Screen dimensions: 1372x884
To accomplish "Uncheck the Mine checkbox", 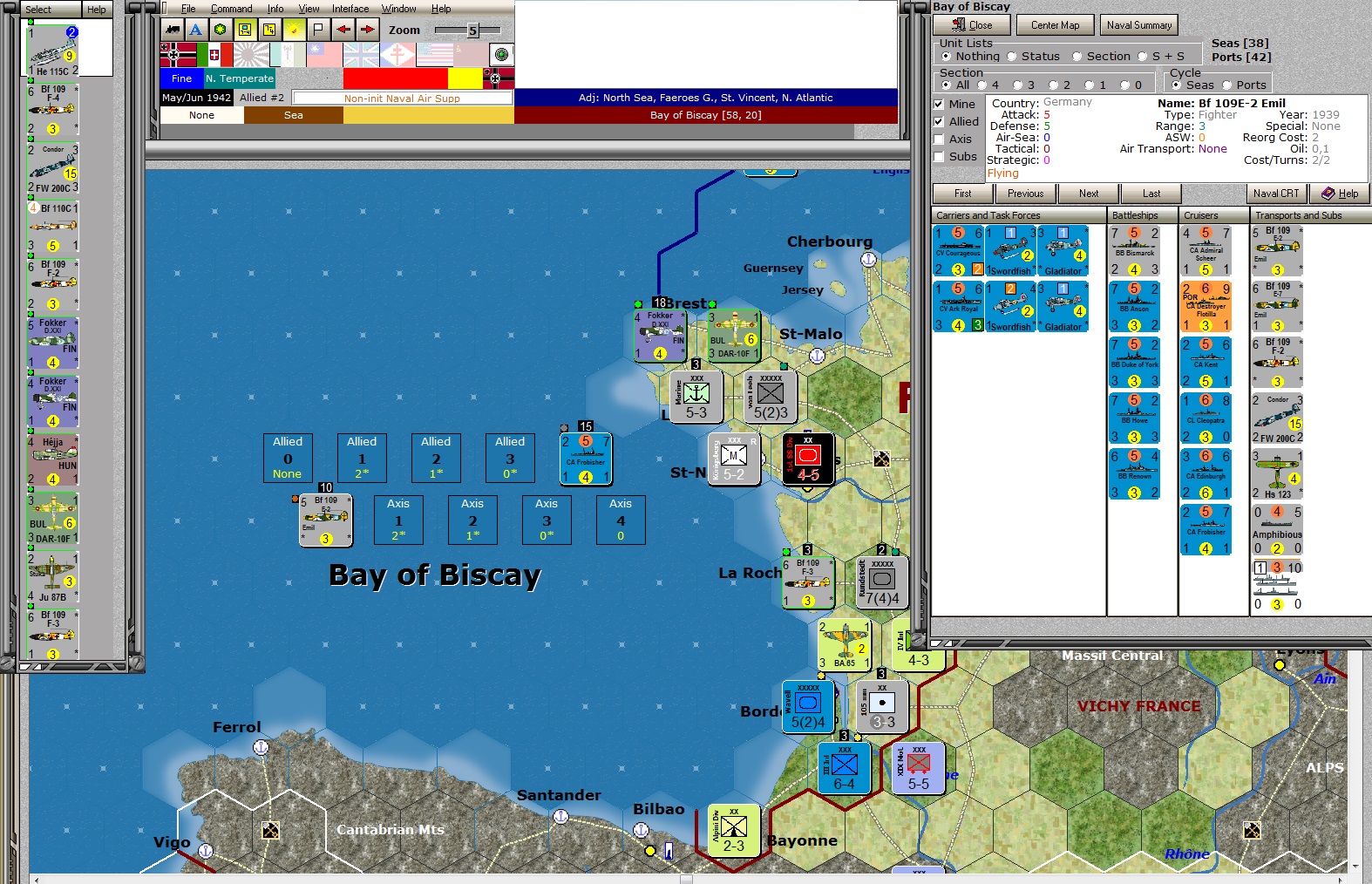I will coord(939,104).
